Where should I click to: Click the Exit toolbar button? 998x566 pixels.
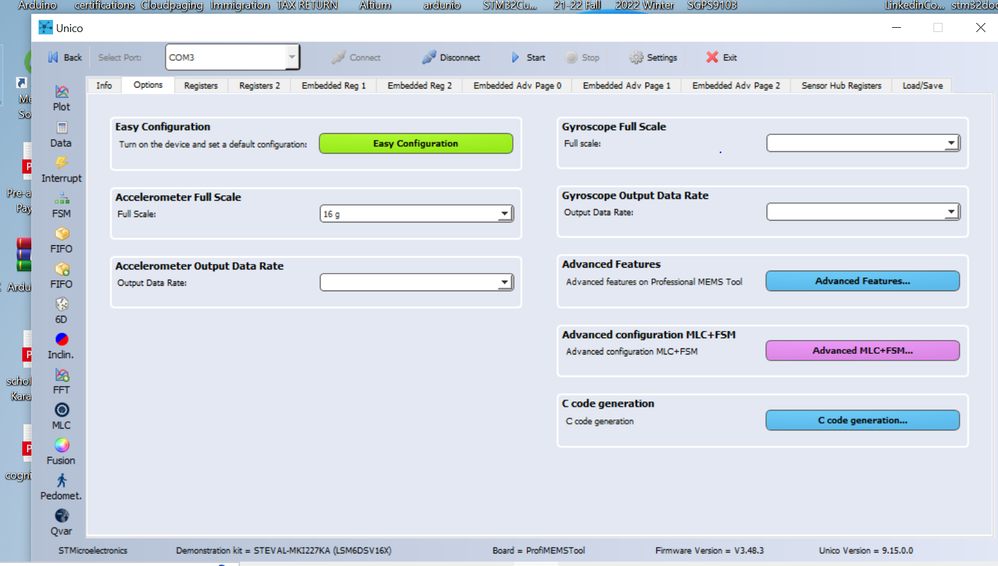(721, 57)
